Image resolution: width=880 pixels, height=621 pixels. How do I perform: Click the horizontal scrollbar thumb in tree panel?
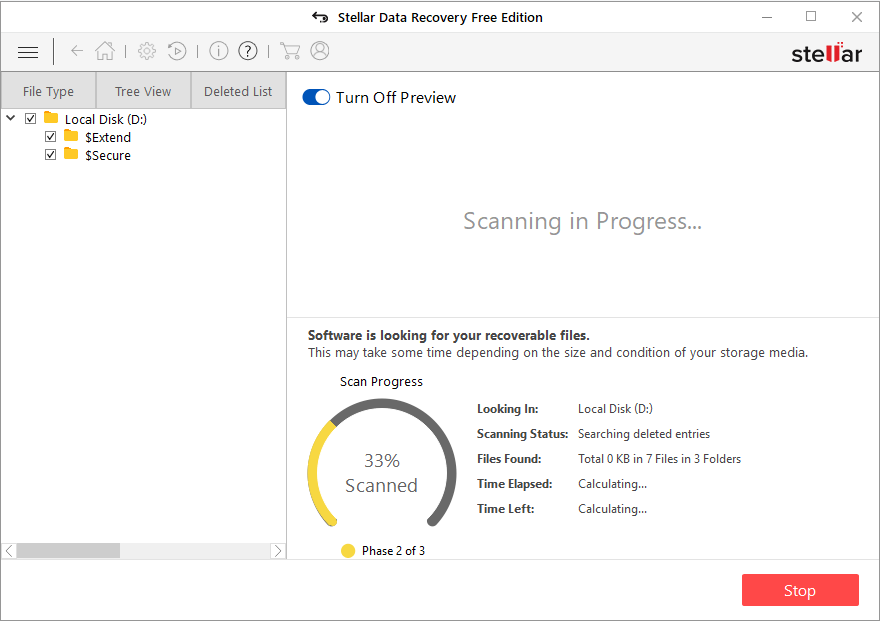coord(68,551)
